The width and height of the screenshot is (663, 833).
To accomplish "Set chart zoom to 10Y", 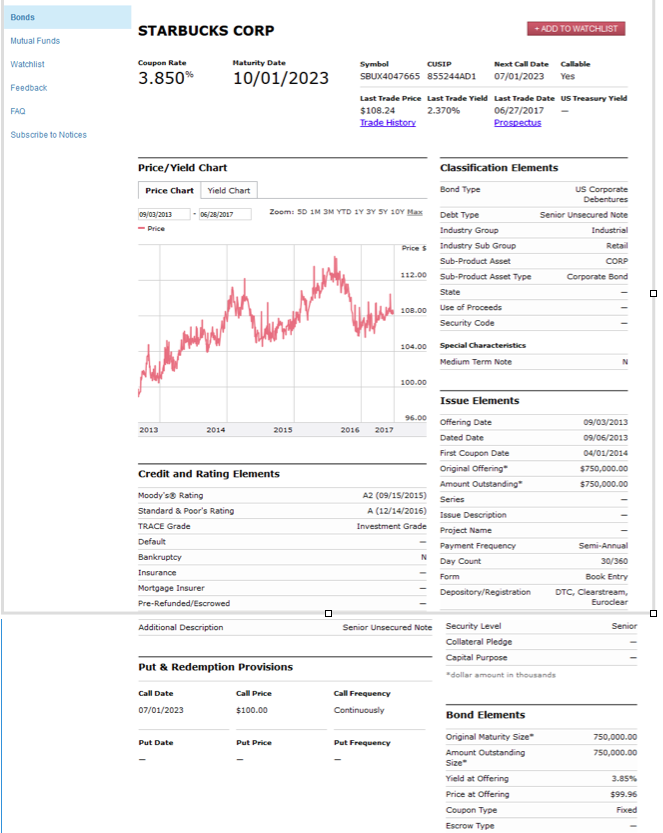I will (x=397, y=212).
